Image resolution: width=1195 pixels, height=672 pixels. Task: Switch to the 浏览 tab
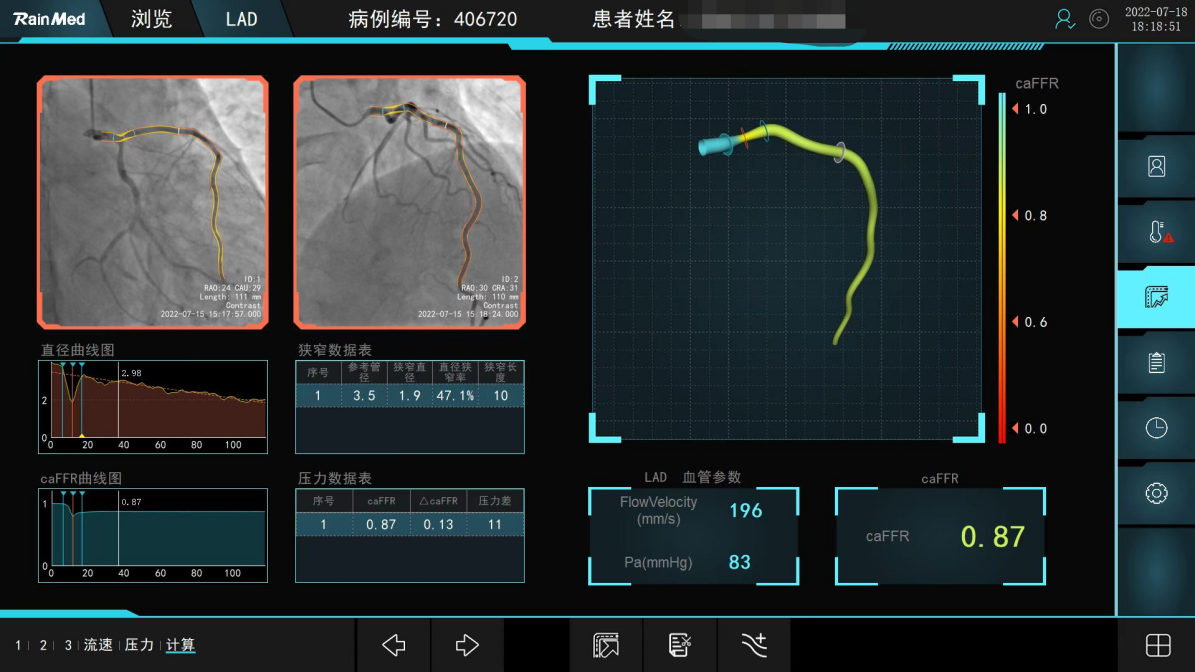coord(152,19)
